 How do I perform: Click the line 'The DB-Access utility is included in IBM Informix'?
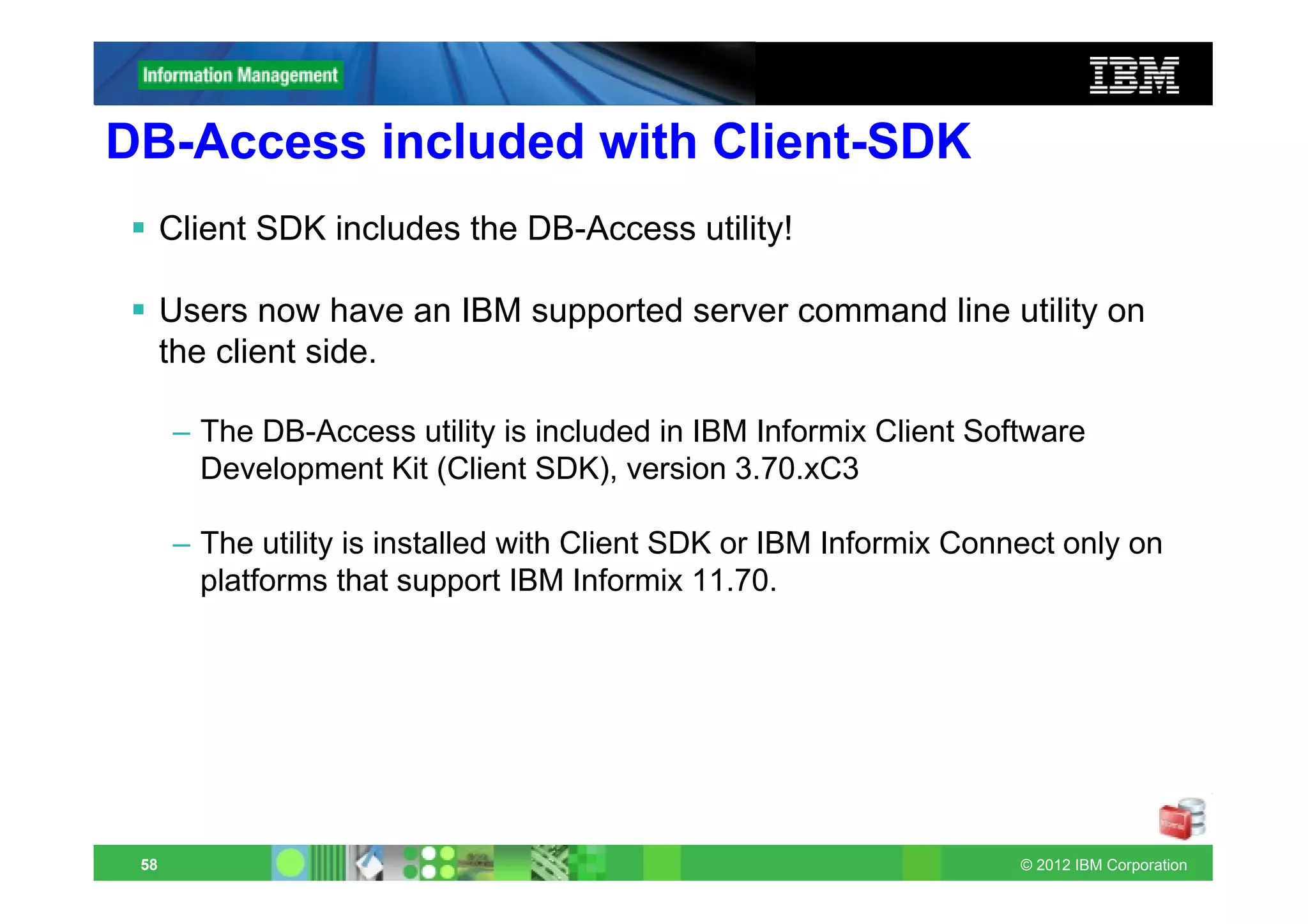pyautogui.click(x=533, y=431)
